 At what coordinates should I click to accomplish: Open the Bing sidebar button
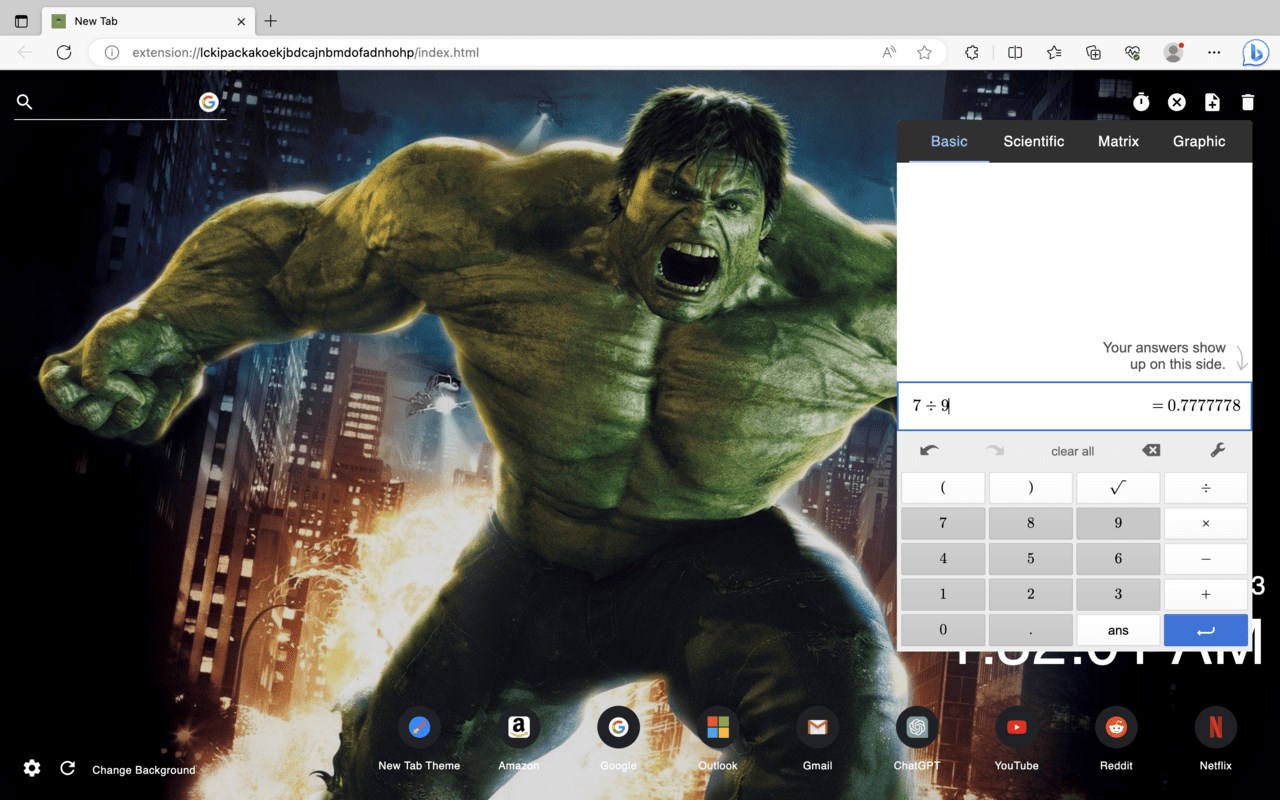pyautogui.click(x=1255, y=52)
